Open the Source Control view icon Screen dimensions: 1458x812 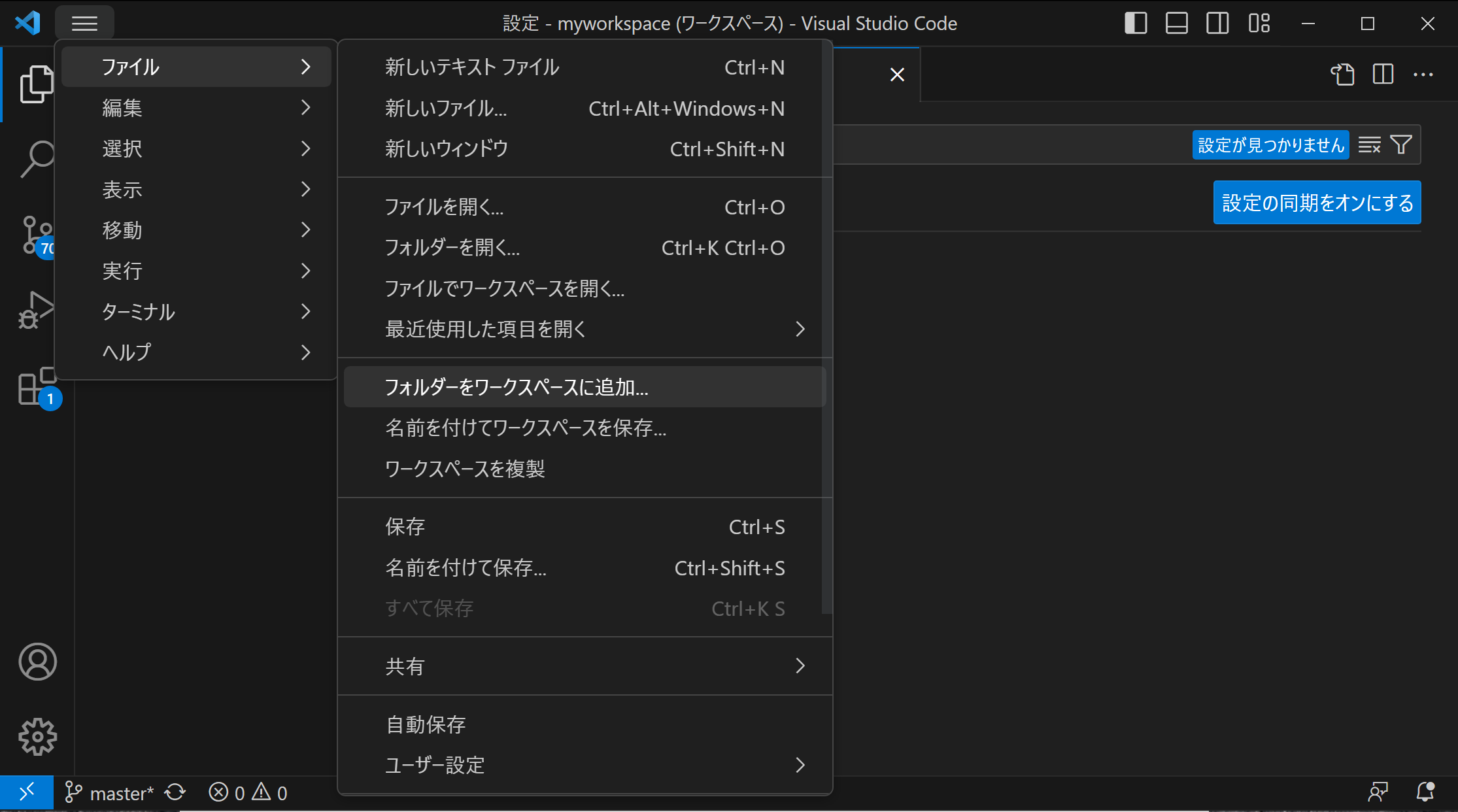pyautogui.click(x=37, y=235)
